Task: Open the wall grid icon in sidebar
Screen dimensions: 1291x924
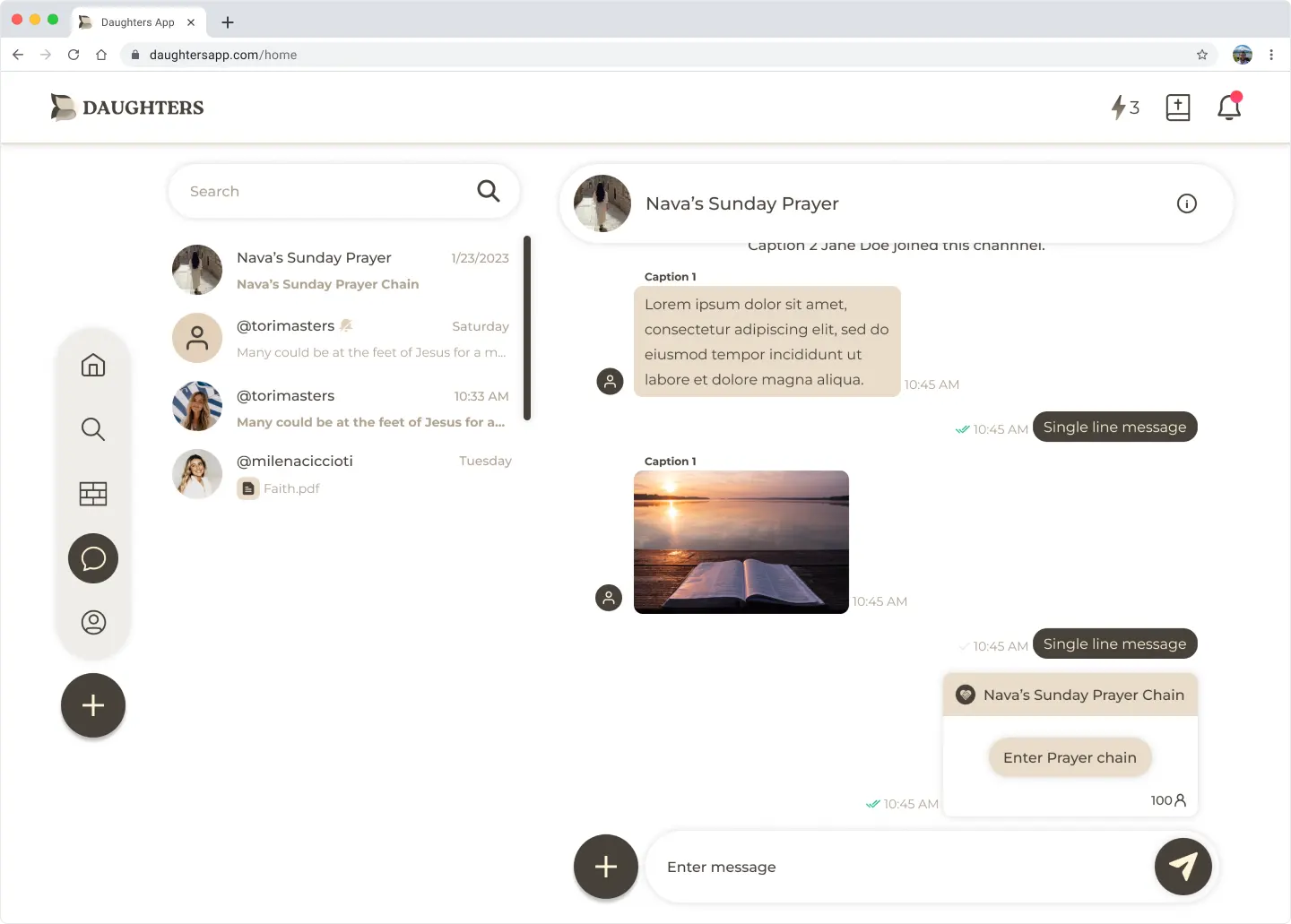Action: pyautogui.click(x=93, y=494)
